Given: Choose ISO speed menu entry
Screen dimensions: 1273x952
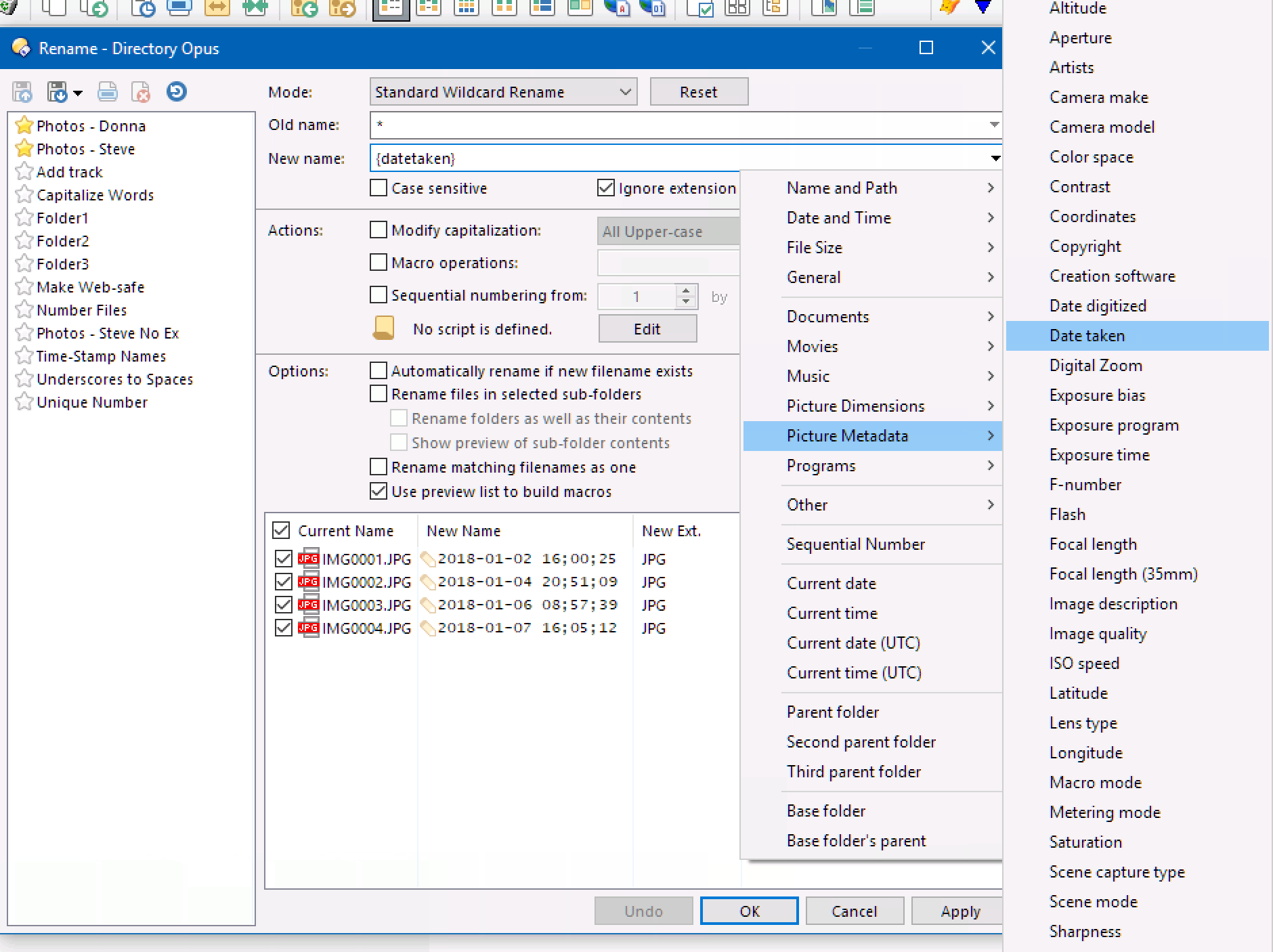Looking at the screenshot, I should pos(1138,663).
